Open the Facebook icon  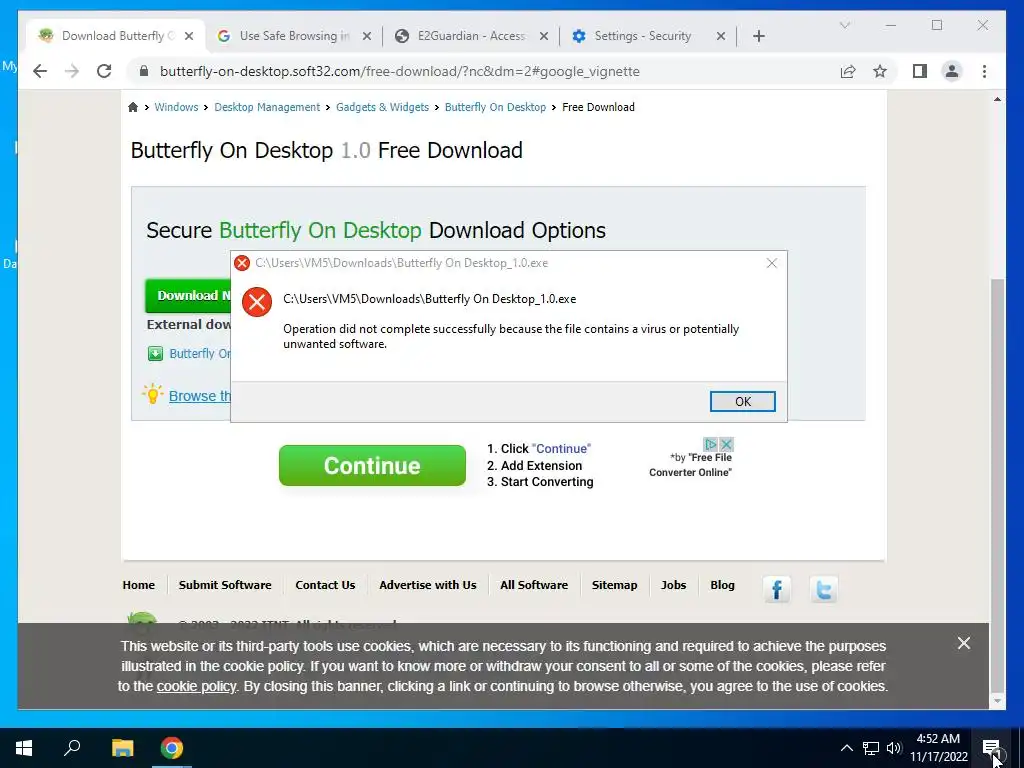click(776, 590)
